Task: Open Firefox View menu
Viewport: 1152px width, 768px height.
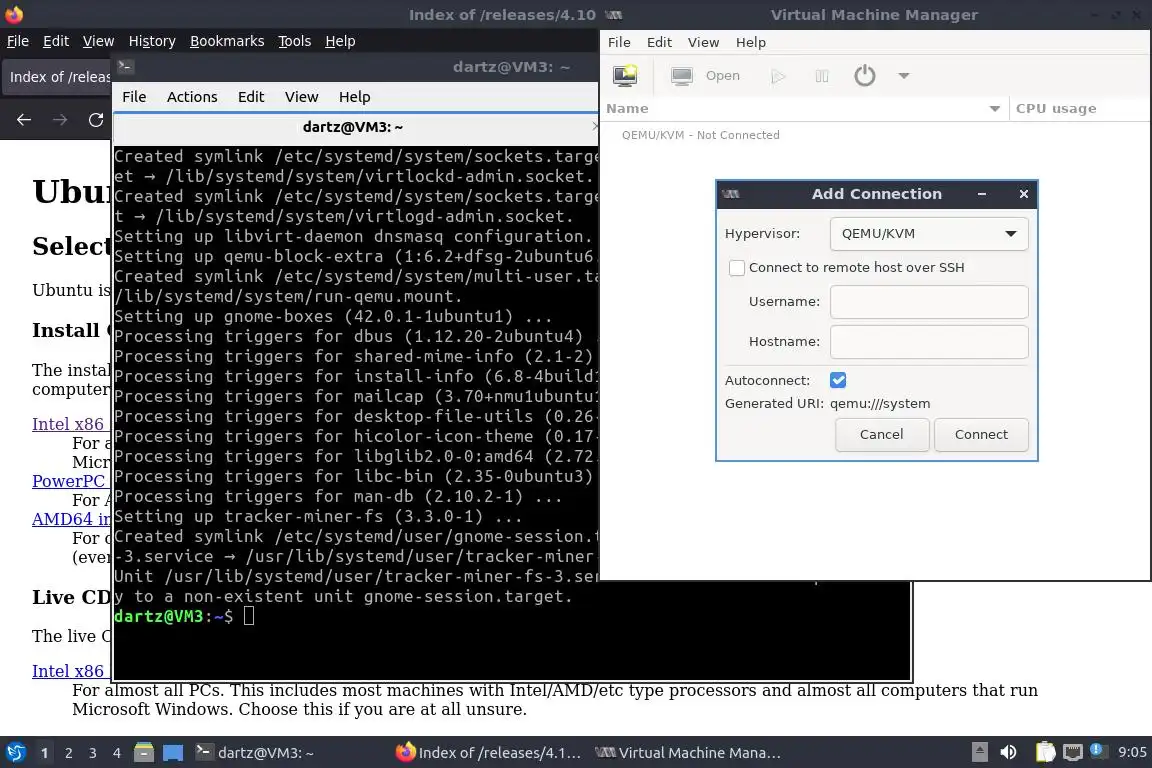Action: pyautogui.click(x=98, y=41)
